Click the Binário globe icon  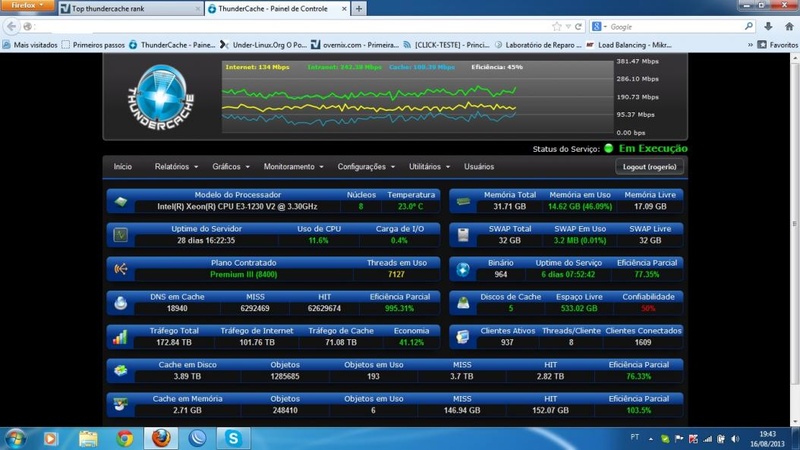point(463,269)
